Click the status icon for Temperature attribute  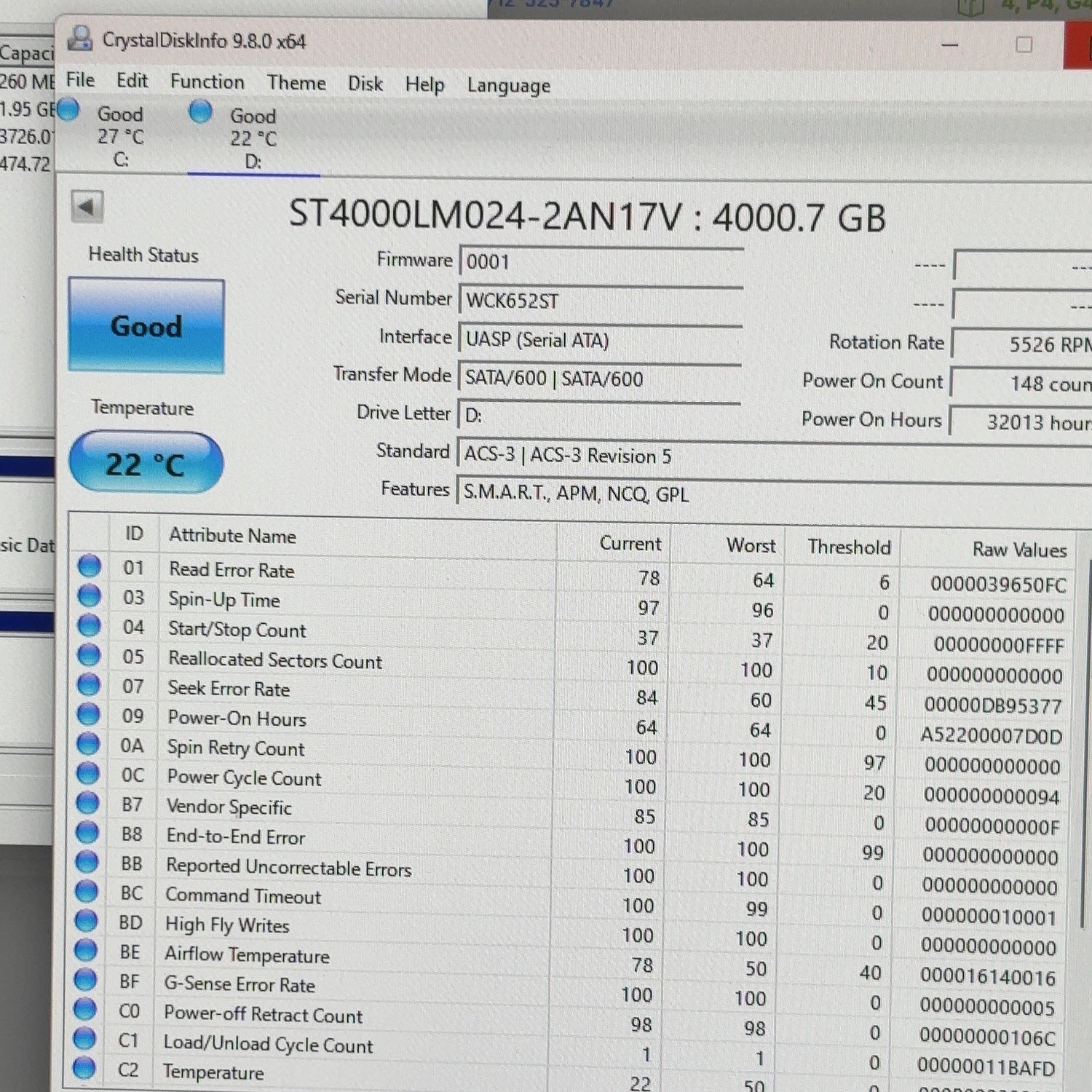pos(84,1067)
